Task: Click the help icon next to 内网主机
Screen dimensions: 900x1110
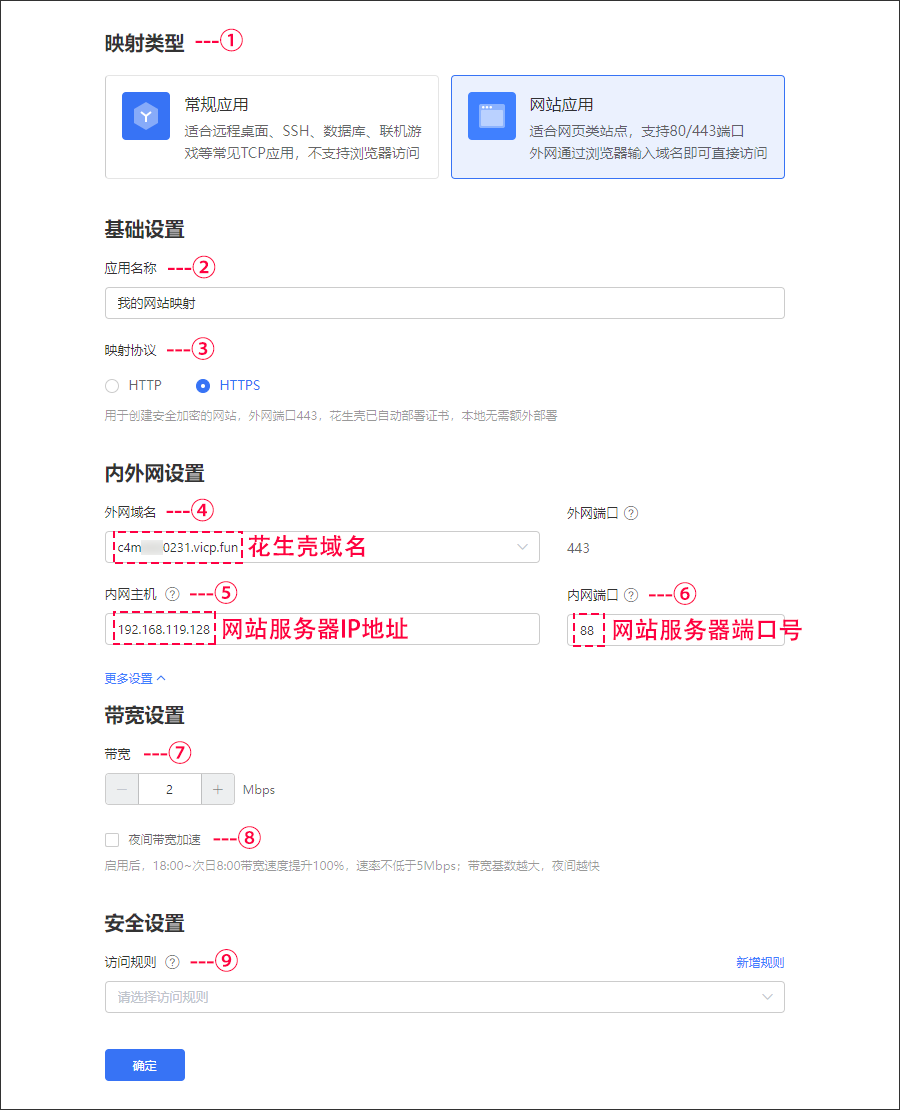Action: pos(172,594)
